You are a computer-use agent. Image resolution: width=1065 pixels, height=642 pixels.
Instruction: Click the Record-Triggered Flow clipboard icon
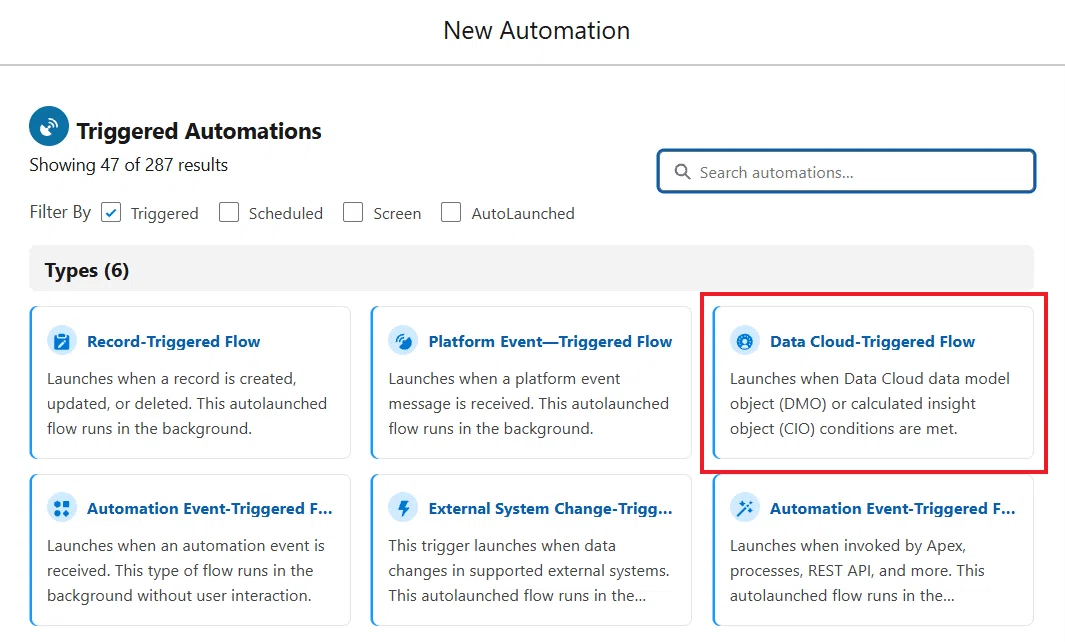click(62, 341)
